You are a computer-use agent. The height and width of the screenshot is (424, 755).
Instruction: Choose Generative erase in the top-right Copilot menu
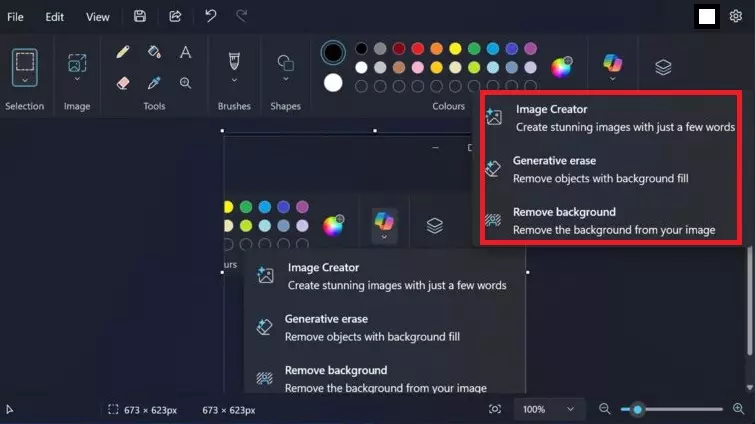[x=611, y=169]
